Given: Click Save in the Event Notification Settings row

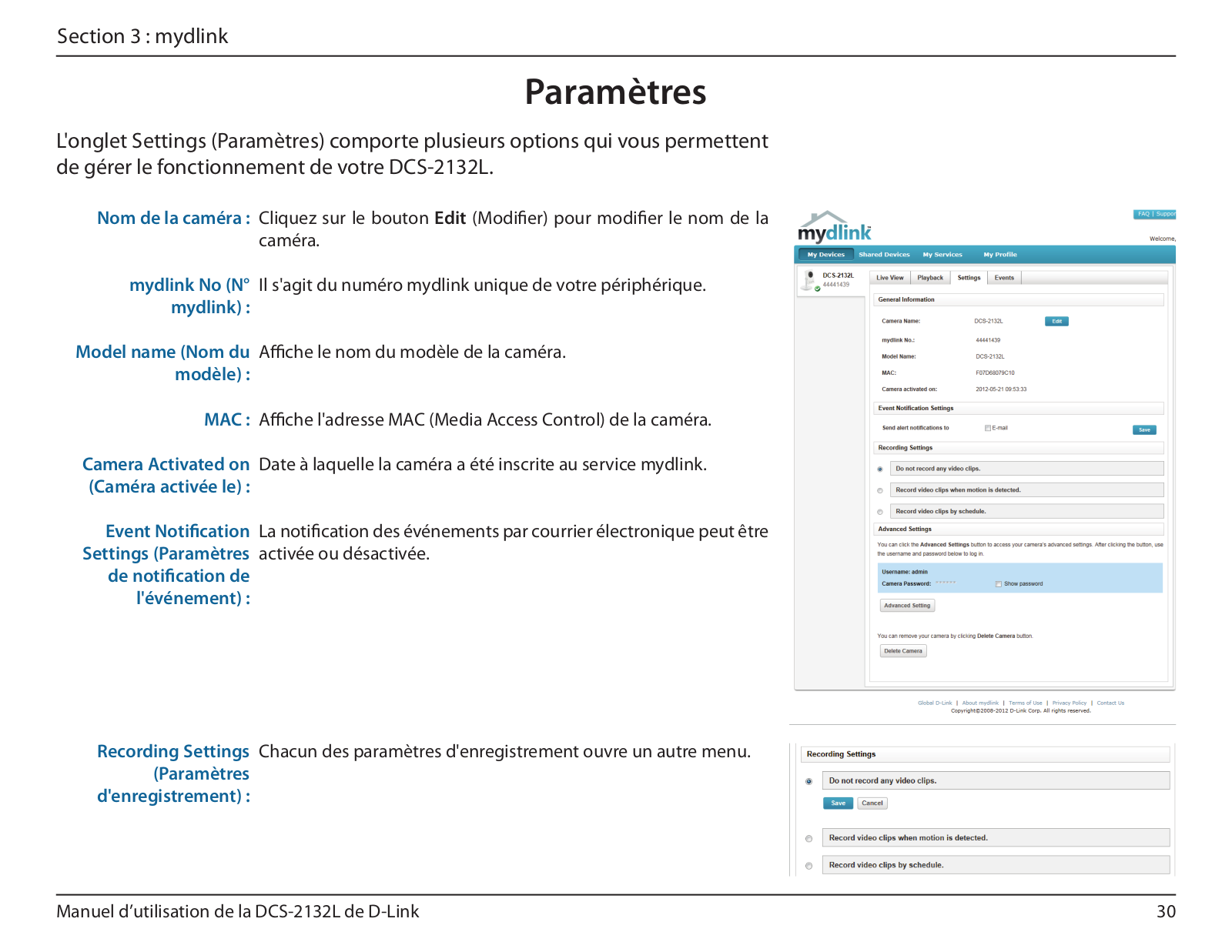Looking at the screenshot, I should (1144, 430).
